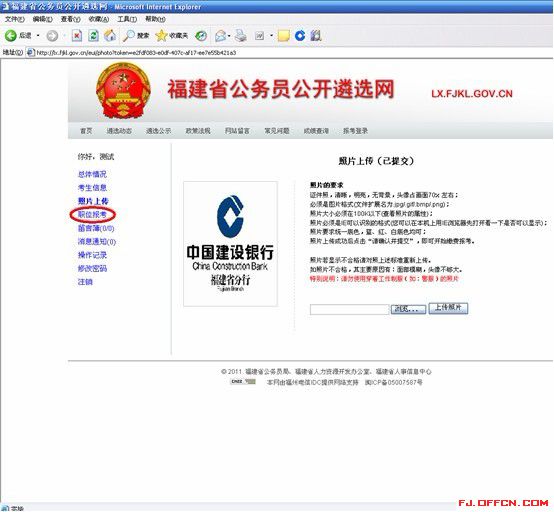Stop page loading with red X icon
This screenshot has width=554, height=512.
point(77,36)
